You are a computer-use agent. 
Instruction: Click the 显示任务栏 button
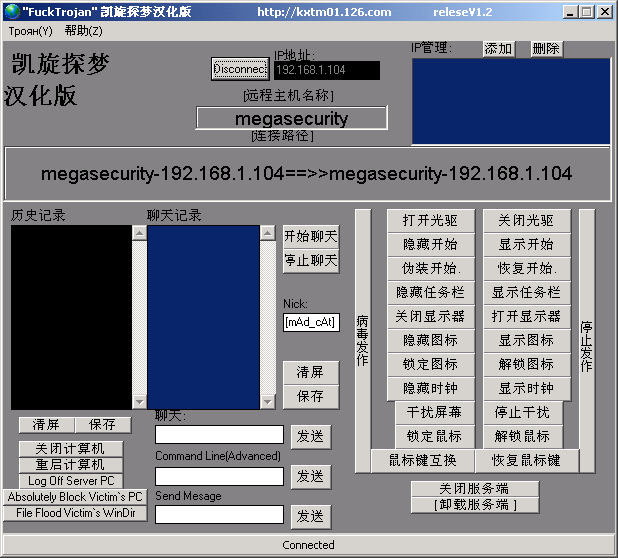526,293
